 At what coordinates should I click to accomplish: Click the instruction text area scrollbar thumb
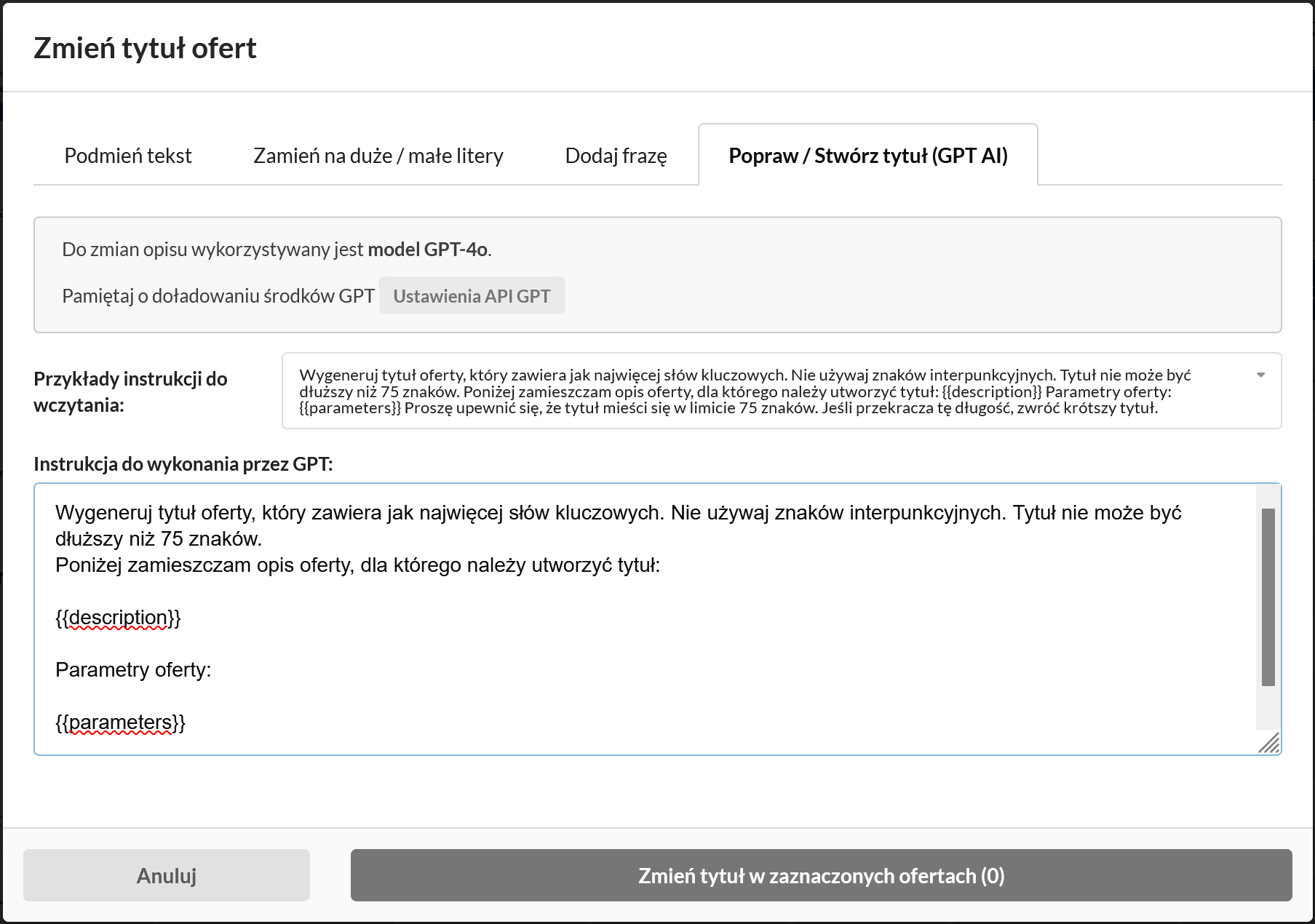pos(1268,597)
